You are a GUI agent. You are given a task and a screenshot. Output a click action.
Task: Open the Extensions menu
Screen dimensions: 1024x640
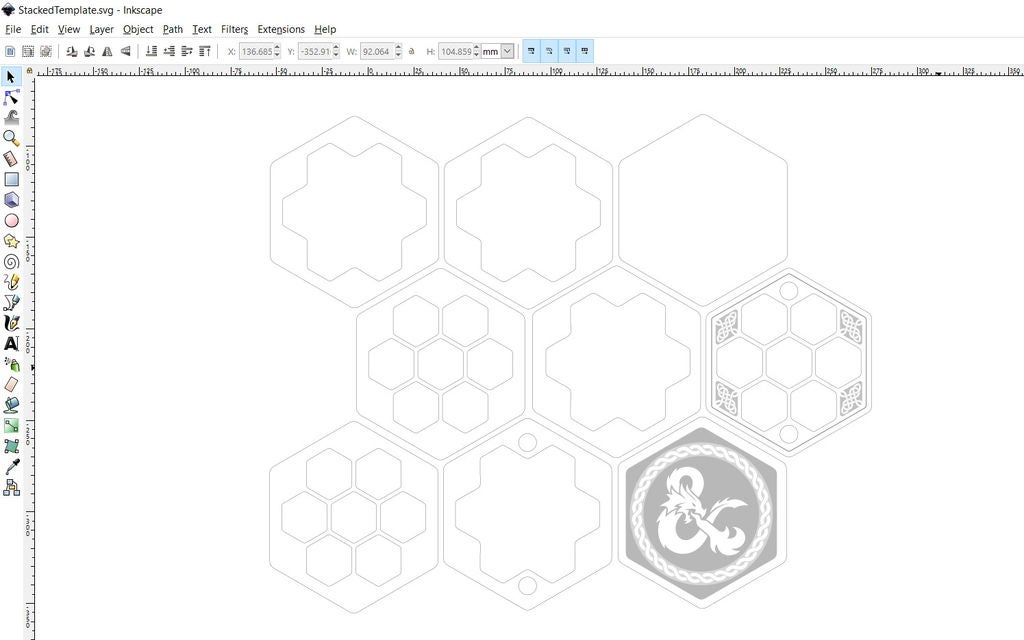click(x=281, y=29)
